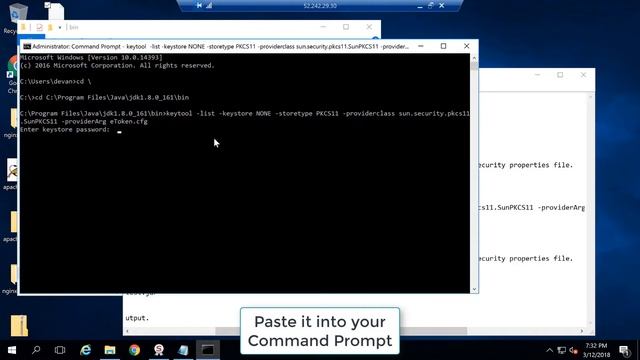Close the Command Prompt window
The image size is (640, 360).
(467, 46)
